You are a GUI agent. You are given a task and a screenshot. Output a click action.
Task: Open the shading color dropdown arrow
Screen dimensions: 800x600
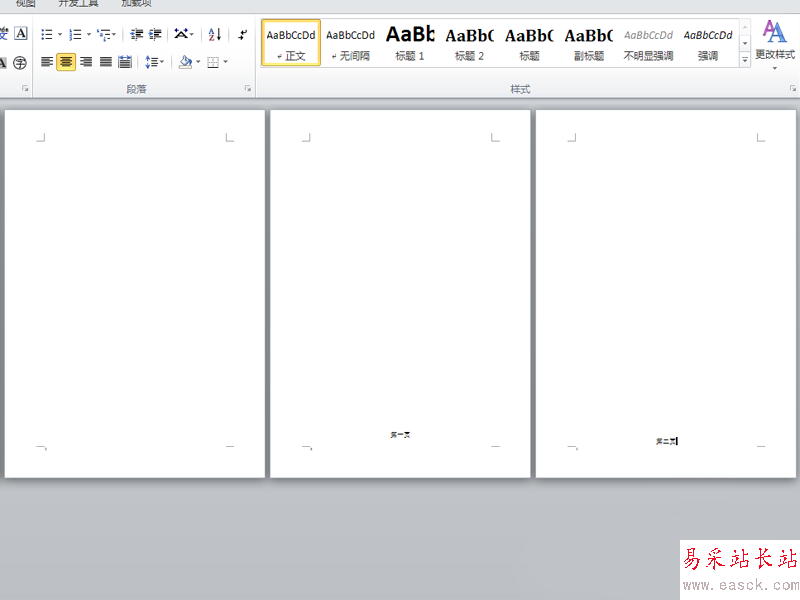(198, 62)
